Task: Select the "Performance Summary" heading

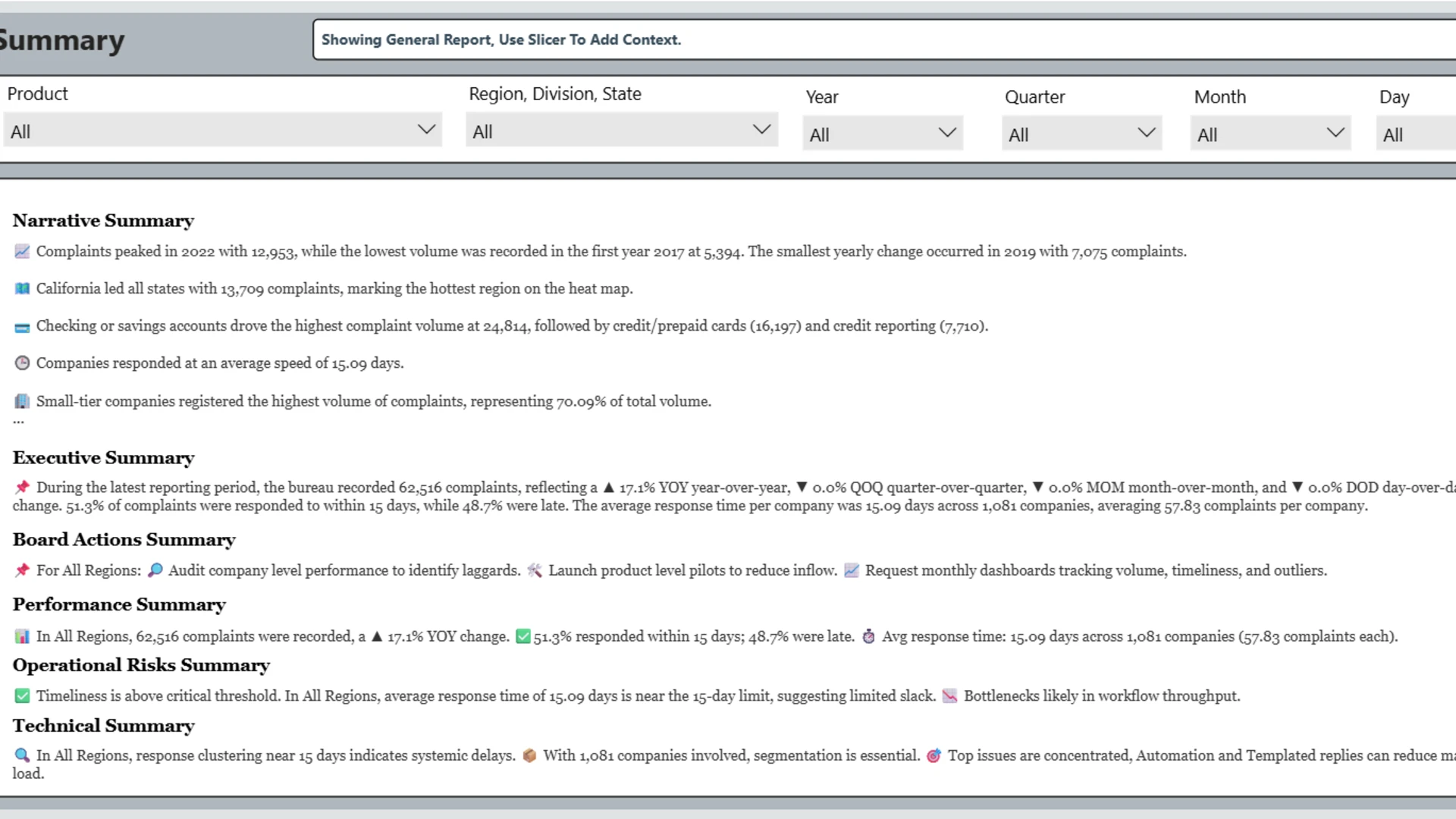Action: (119, 605)
